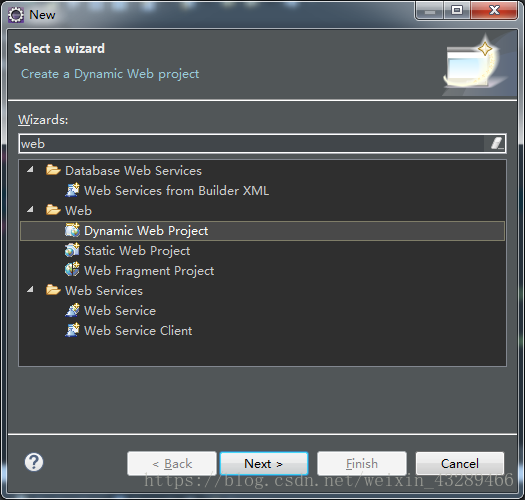Click the Web Service wizard icon
The height and width of the screenshot is (500, 525).
72,310
